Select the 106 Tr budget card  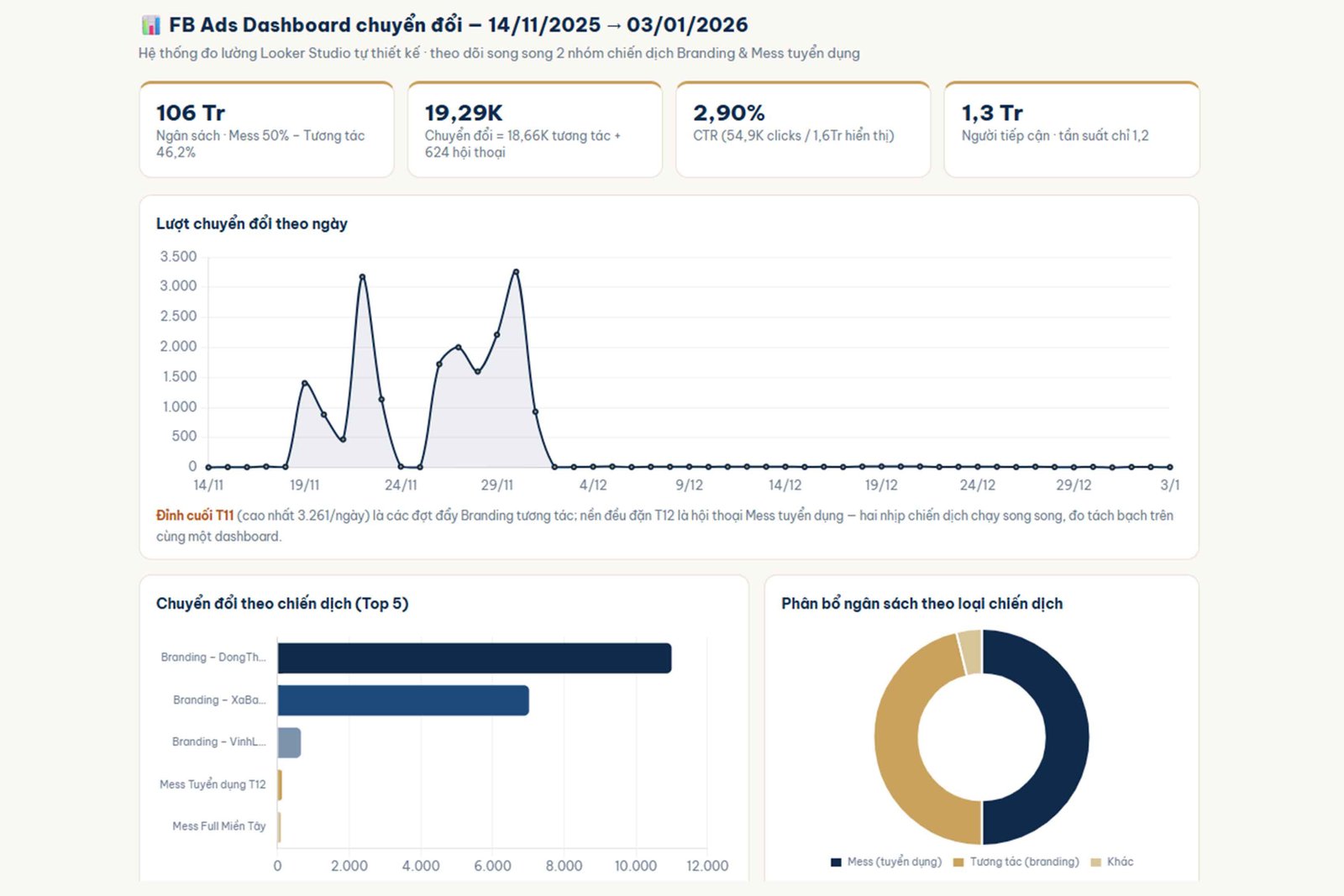pos(266,129)
